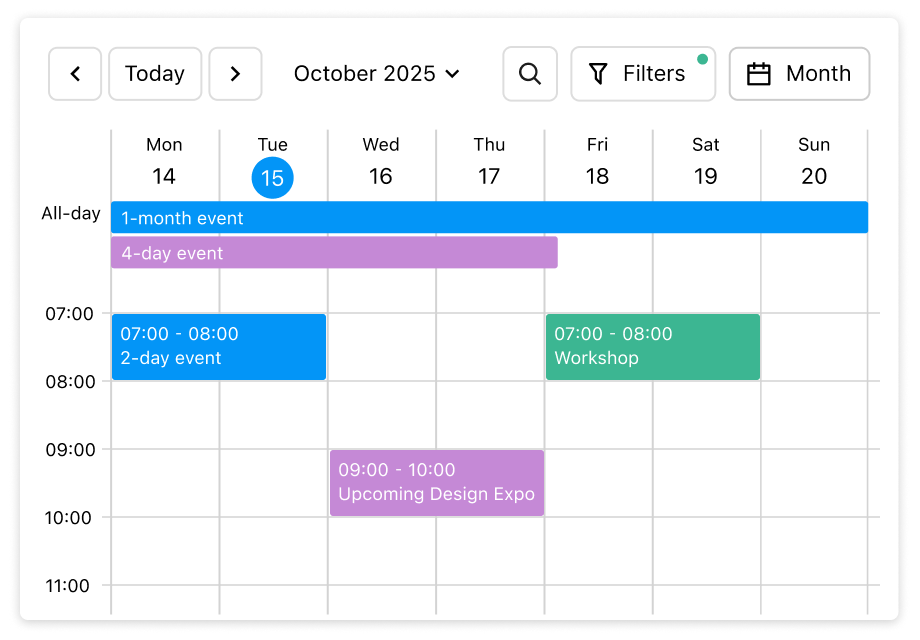The width and height of the screenshot is (920, 640).
Task: Open the Upcoming Design Expo event
Action: 437,483
